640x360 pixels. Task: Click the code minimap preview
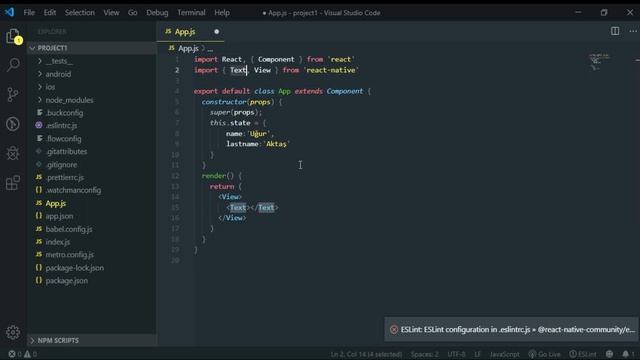[598, 62]
